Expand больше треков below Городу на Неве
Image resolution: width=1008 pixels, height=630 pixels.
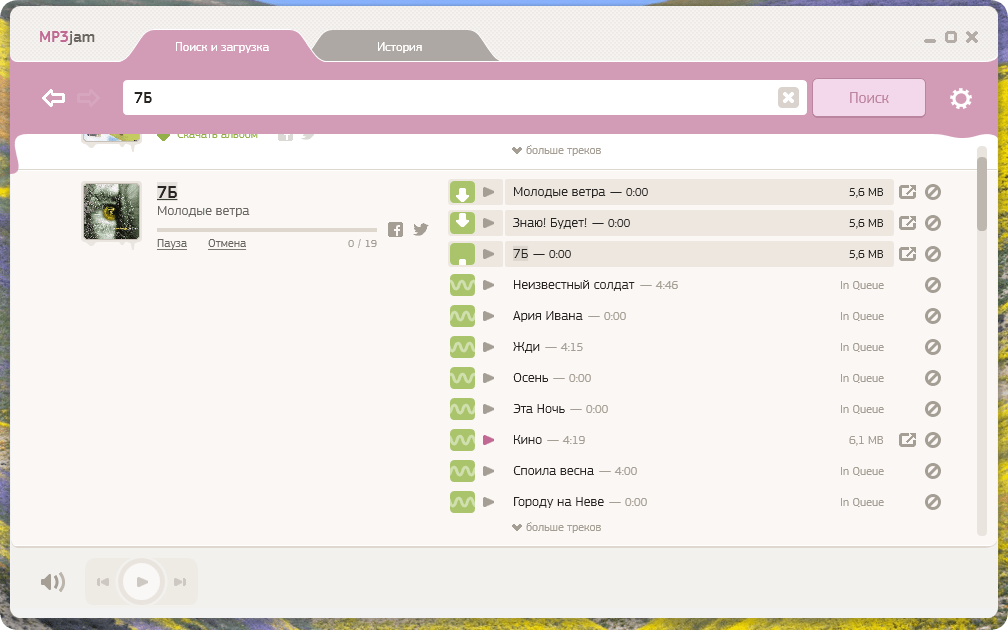(557, 527)
